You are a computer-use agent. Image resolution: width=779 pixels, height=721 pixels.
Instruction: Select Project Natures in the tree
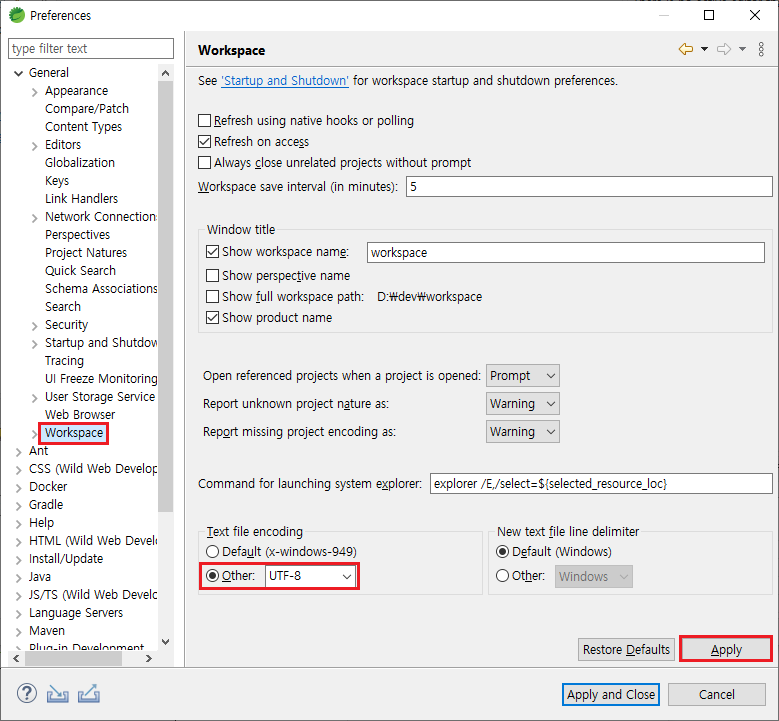coord(86,252)
